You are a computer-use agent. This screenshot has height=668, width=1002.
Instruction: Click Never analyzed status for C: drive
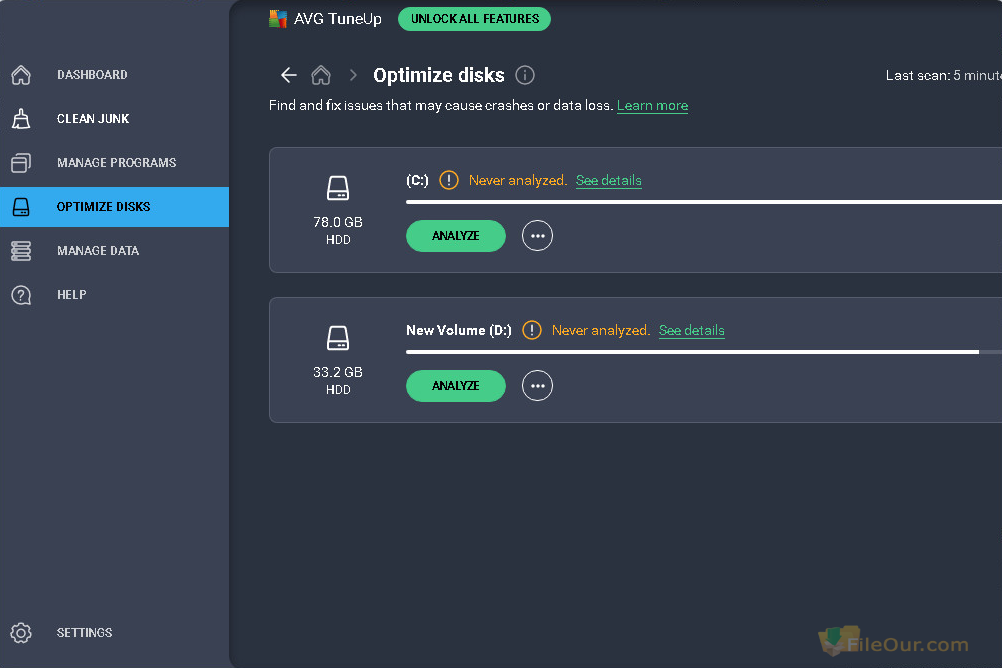point(518,181)
